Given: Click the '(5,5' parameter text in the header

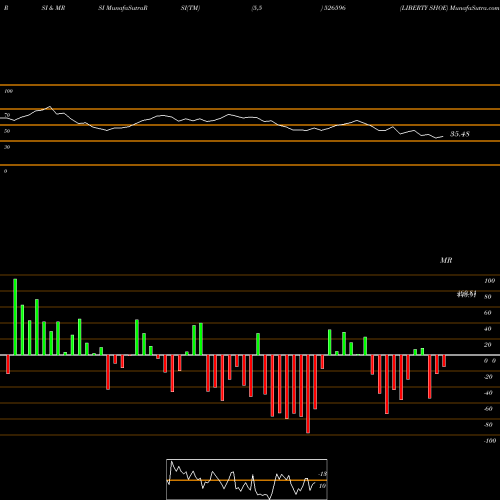Looking at the screenshot, I should coord(257,8).
